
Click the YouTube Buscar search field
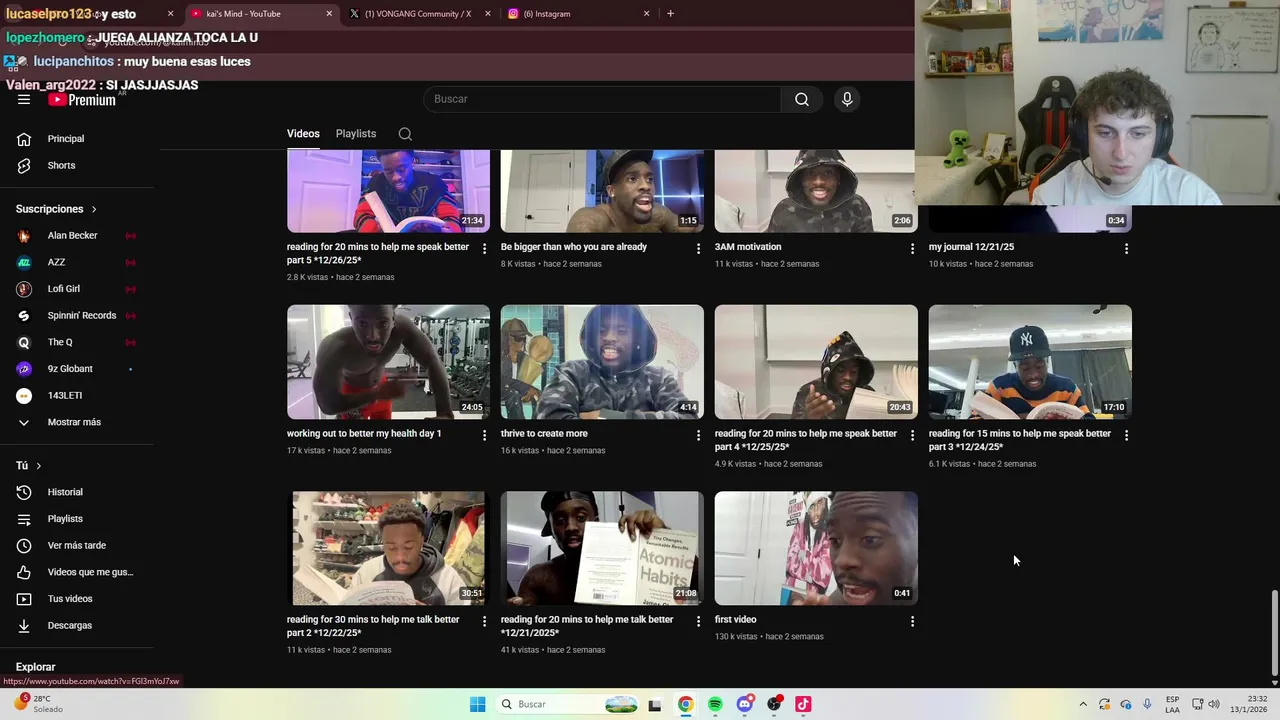coord(602,99)
